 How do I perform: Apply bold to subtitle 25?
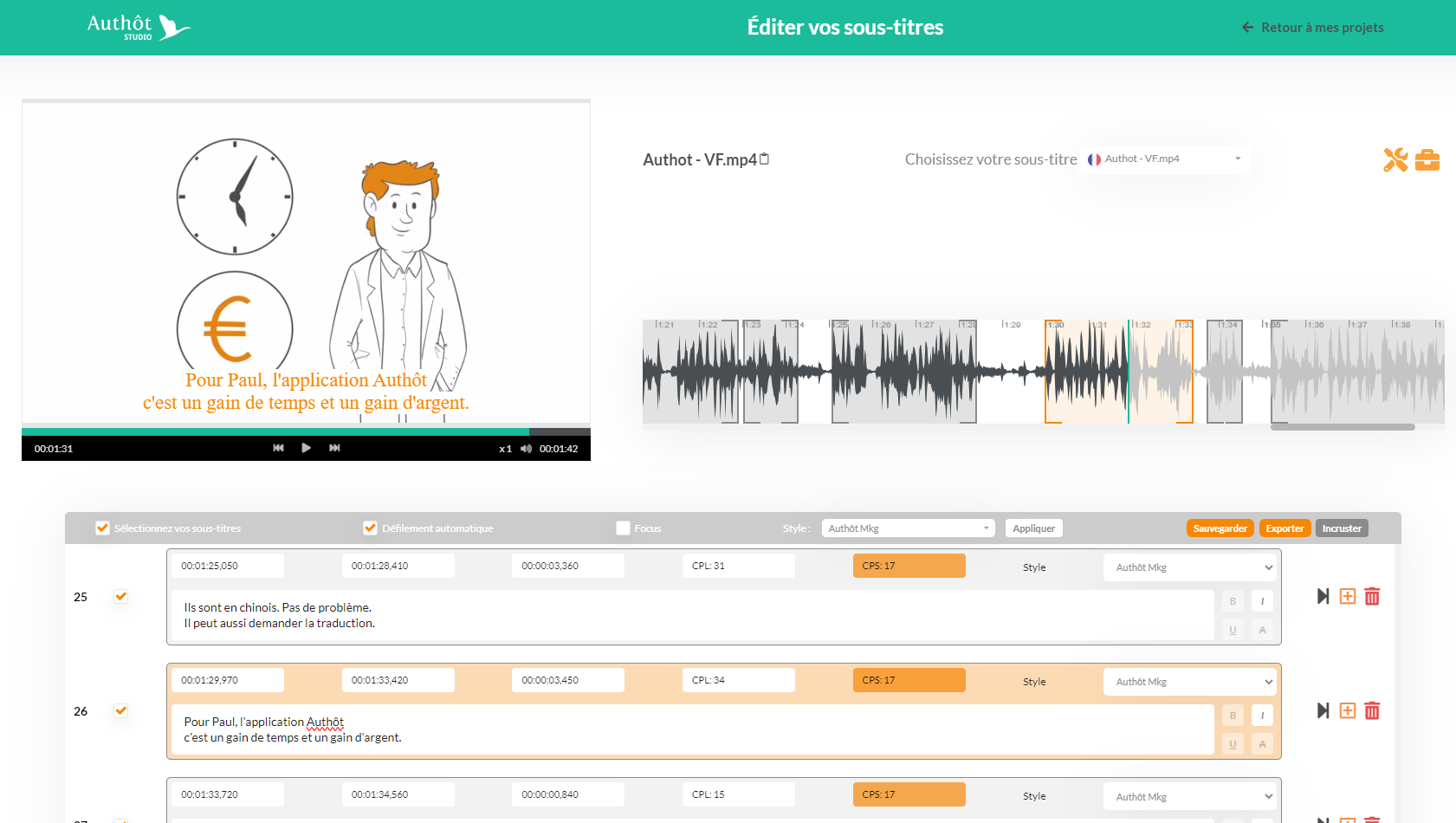tap(1233, 601)
